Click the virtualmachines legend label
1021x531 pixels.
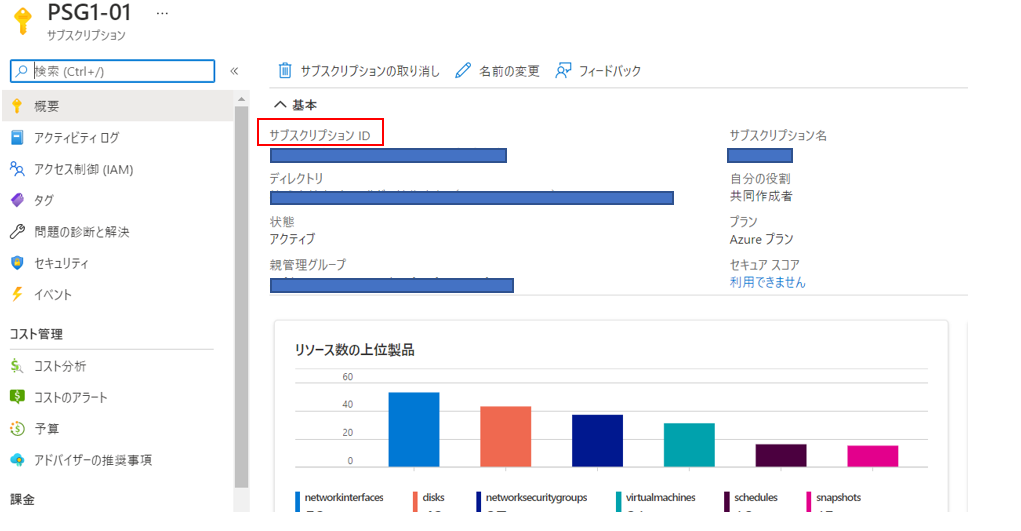[x=661, y=497]
